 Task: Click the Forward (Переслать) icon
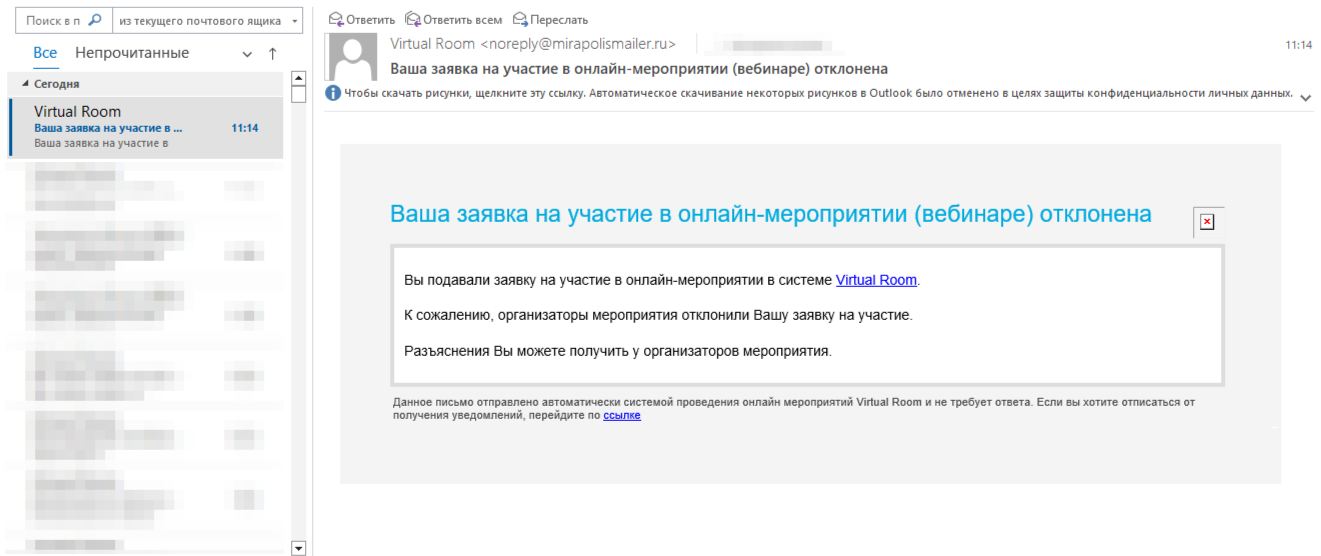pos(519,19)
